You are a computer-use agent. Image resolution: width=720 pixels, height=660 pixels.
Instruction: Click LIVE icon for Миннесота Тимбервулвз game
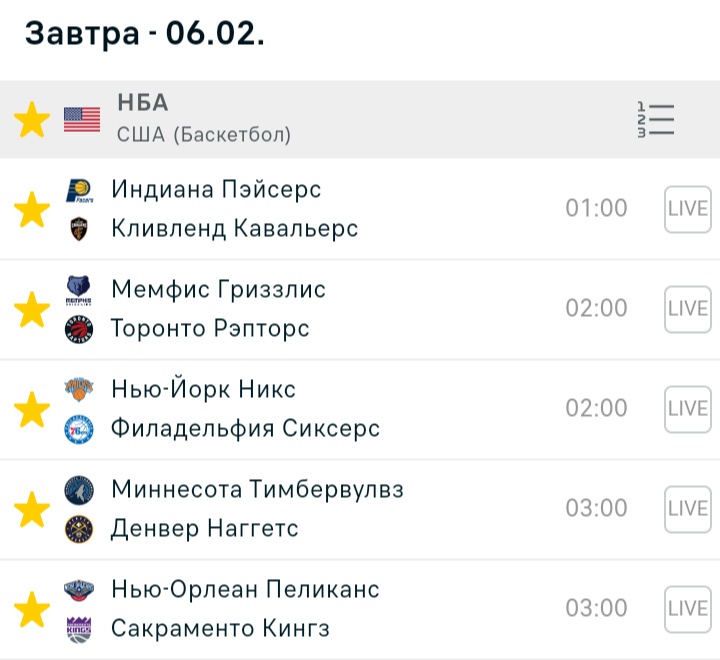point(687,509)
